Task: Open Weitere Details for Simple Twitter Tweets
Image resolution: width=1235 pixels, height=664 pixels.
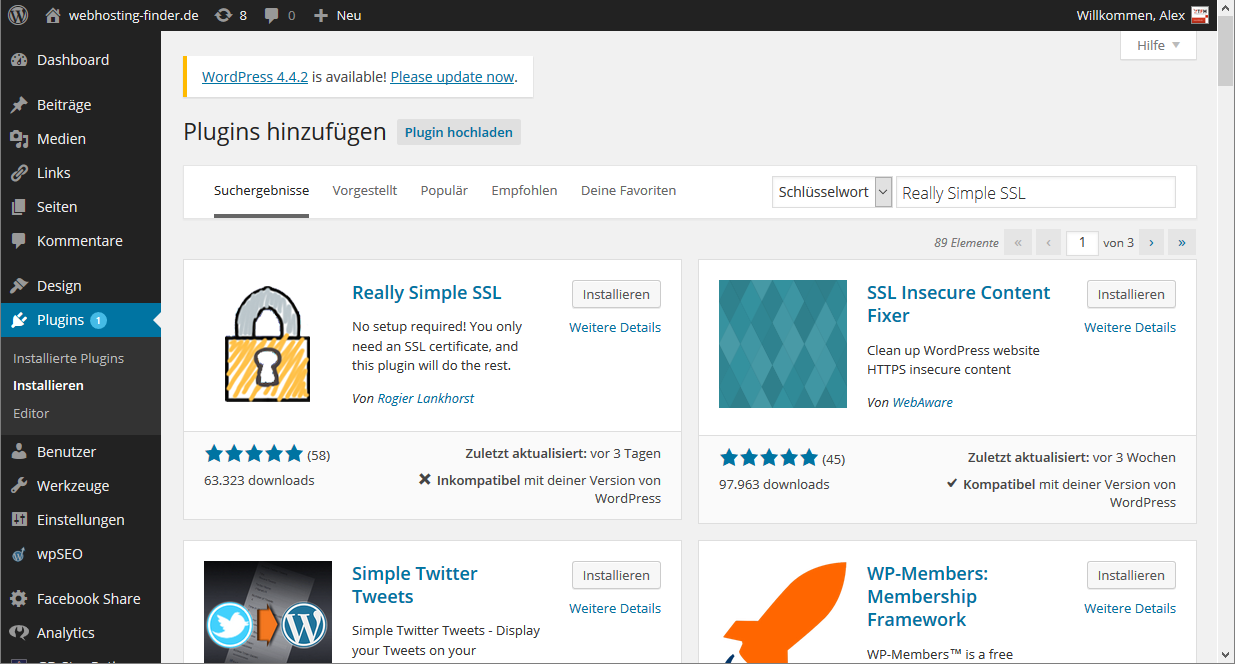Action: (x=615, y=608)
